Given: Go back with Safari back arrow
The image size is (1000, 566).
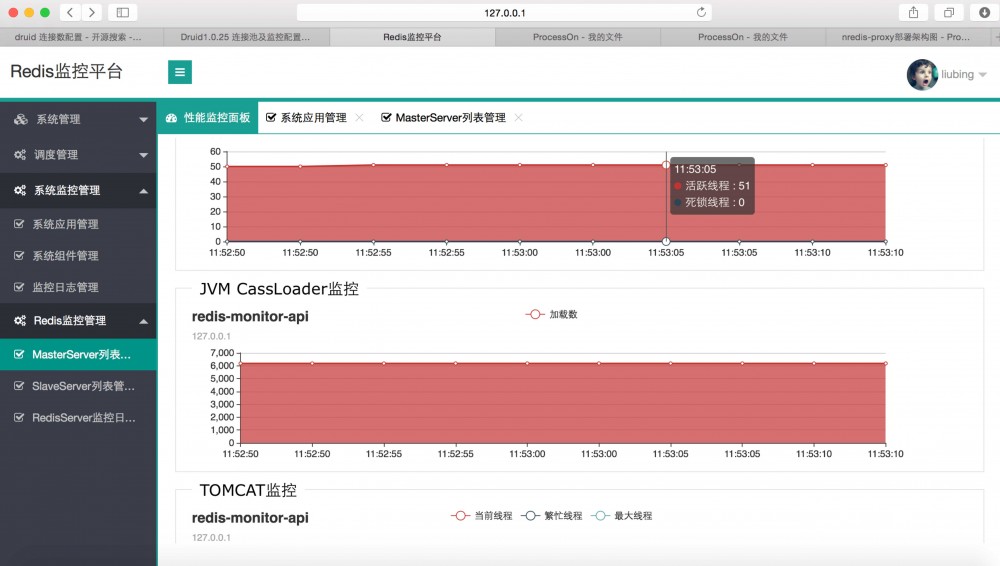Looking at the screenshot, I should 70,12.
